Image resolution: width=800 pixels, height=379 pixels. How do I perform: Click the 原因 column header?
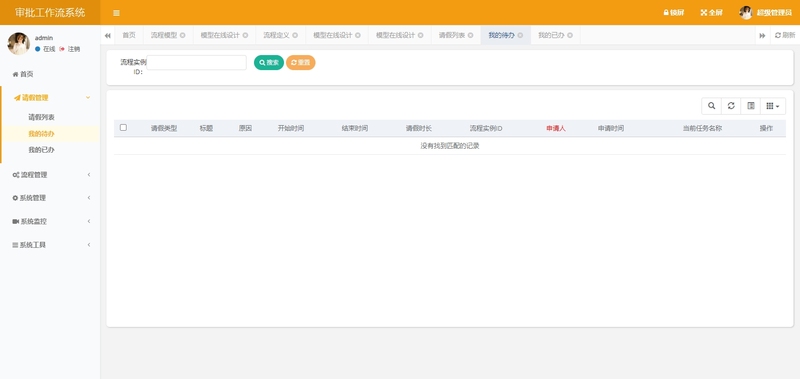tap(245, 128)
